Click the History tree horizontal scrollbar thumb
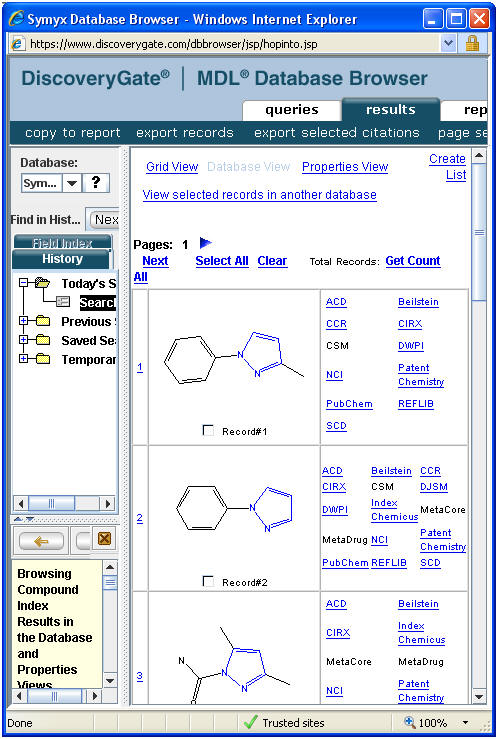This screenshot has width=498, height=739. (51, 503)
